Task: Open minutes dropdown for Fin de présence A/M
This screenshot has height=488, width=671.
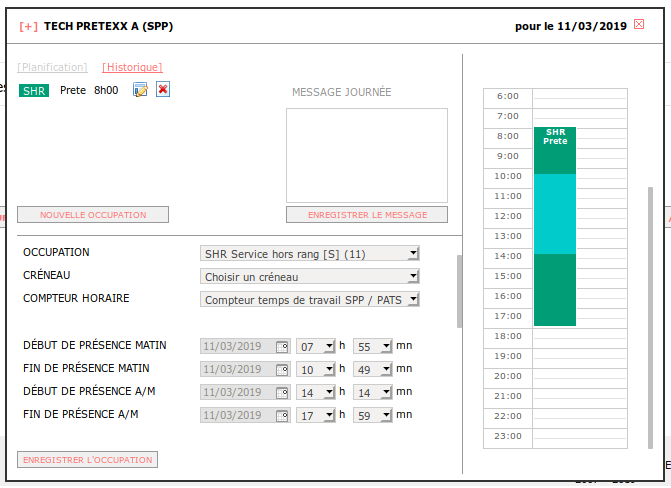Action: (372, 415)
